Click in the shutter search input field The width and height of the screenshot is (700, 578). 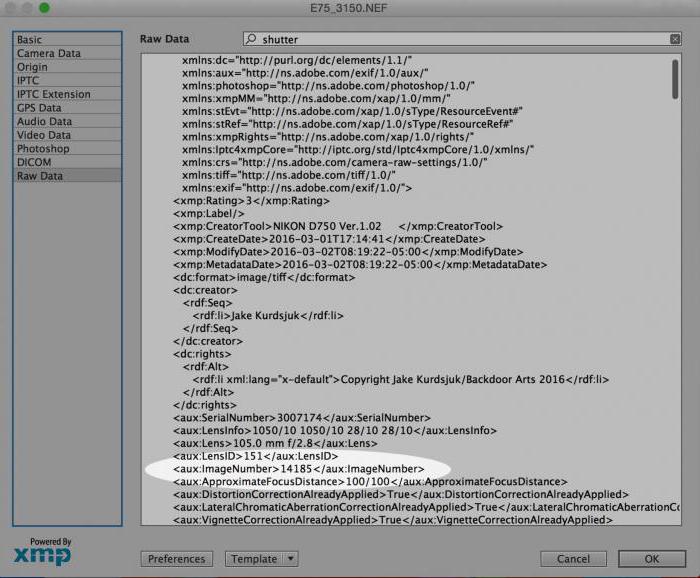462,39
